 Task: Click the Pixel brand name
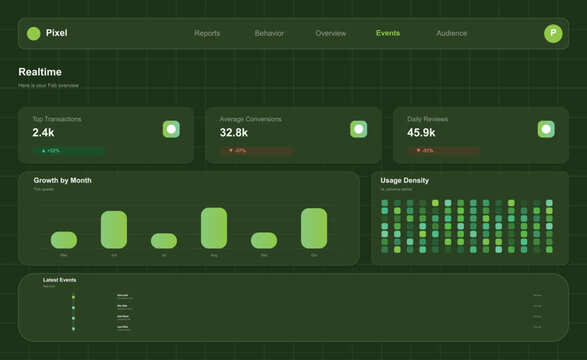[57, 33]
